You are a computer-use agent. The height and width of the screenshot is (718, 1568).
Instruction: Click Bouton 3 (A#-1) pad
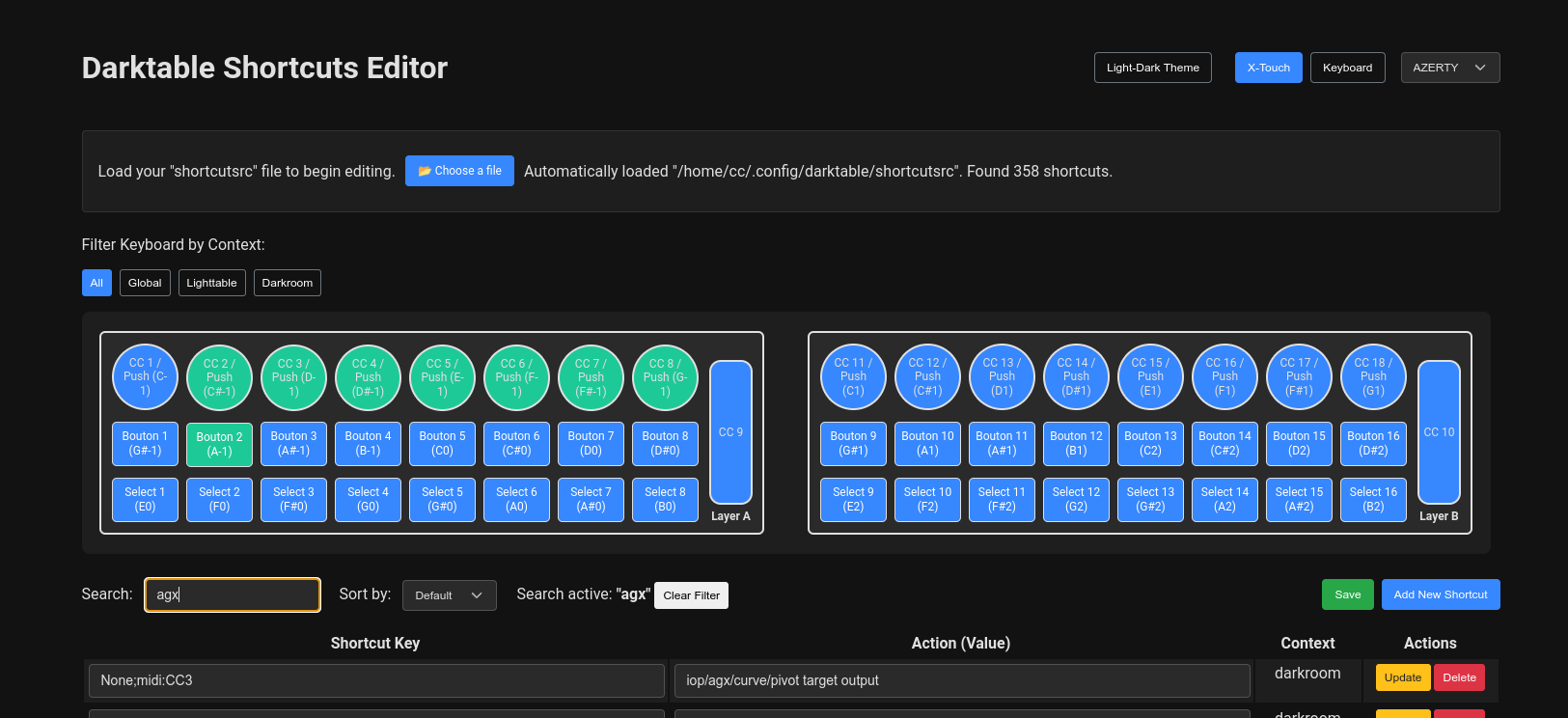pyautogui.click(x=294, y=444)
